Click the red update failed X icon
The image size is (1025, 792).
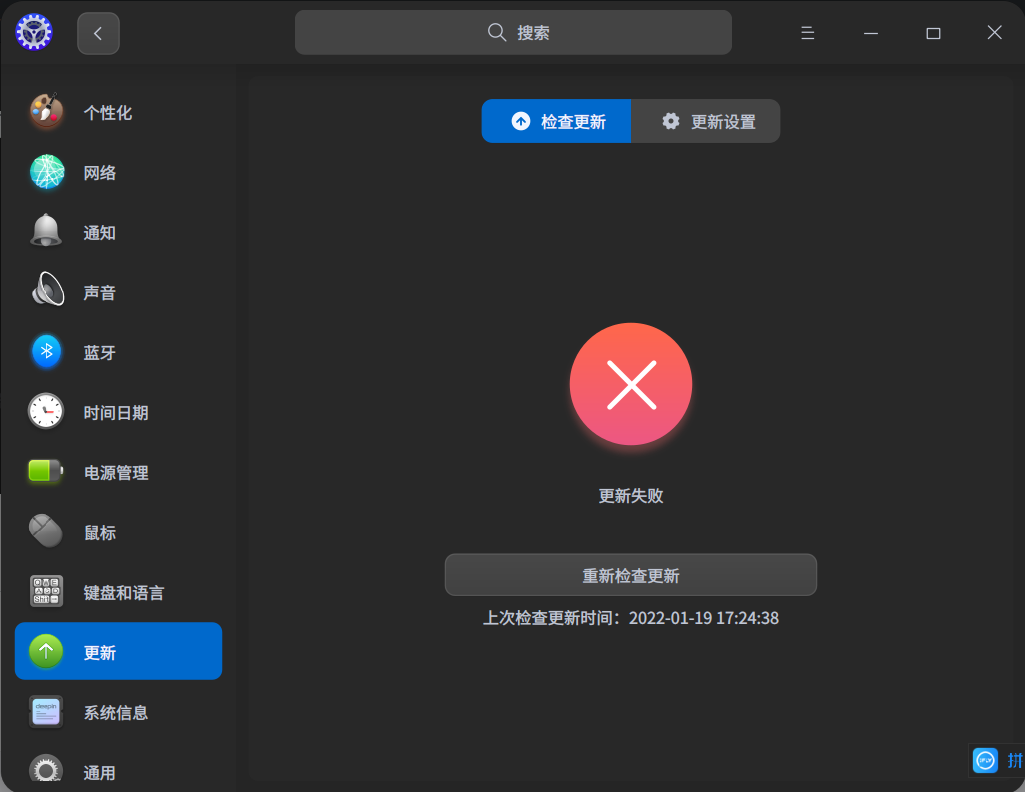(631, 384)
